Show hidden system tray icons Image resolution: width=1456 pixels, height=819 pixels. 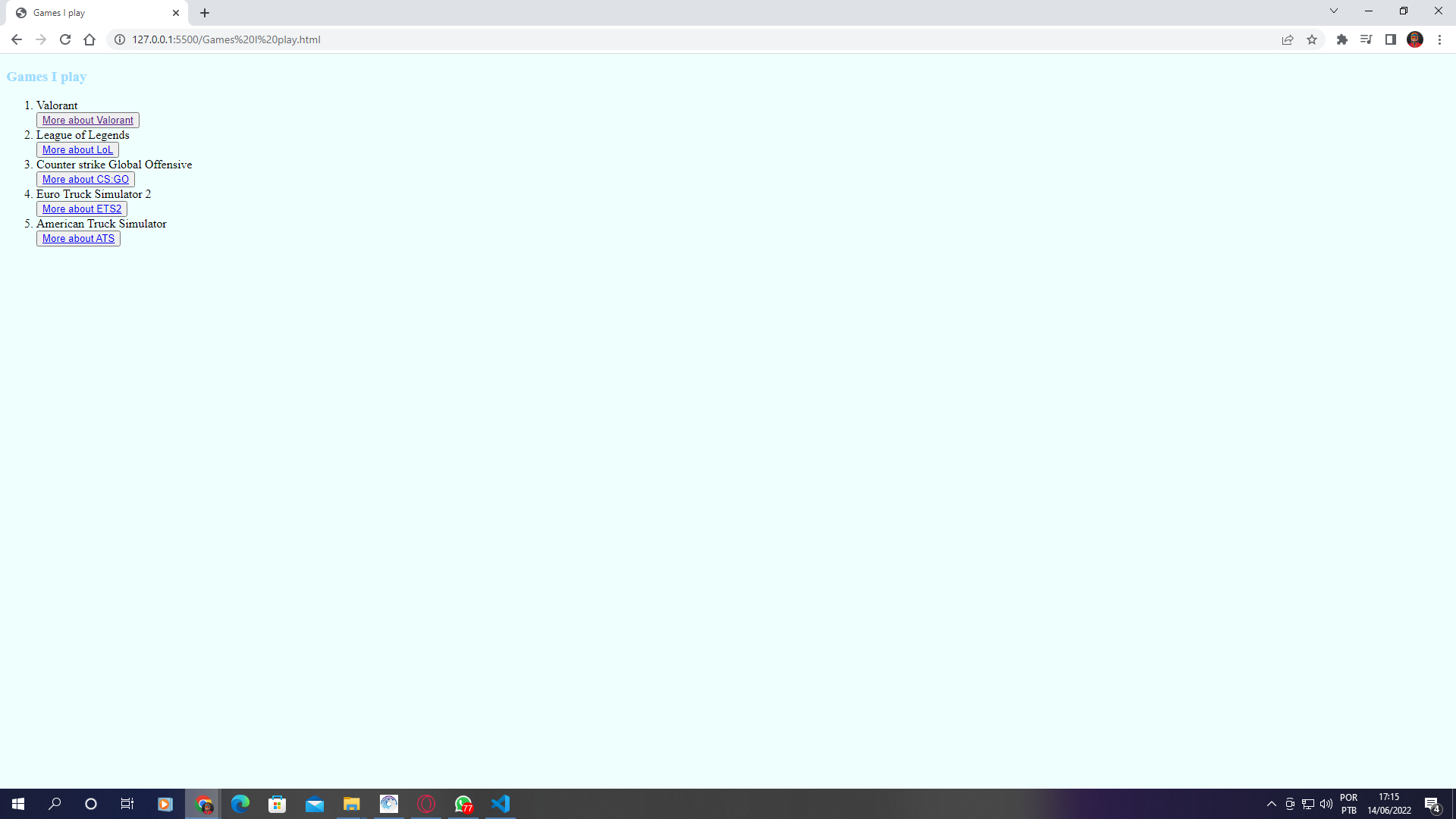[x=1271, y=804]
